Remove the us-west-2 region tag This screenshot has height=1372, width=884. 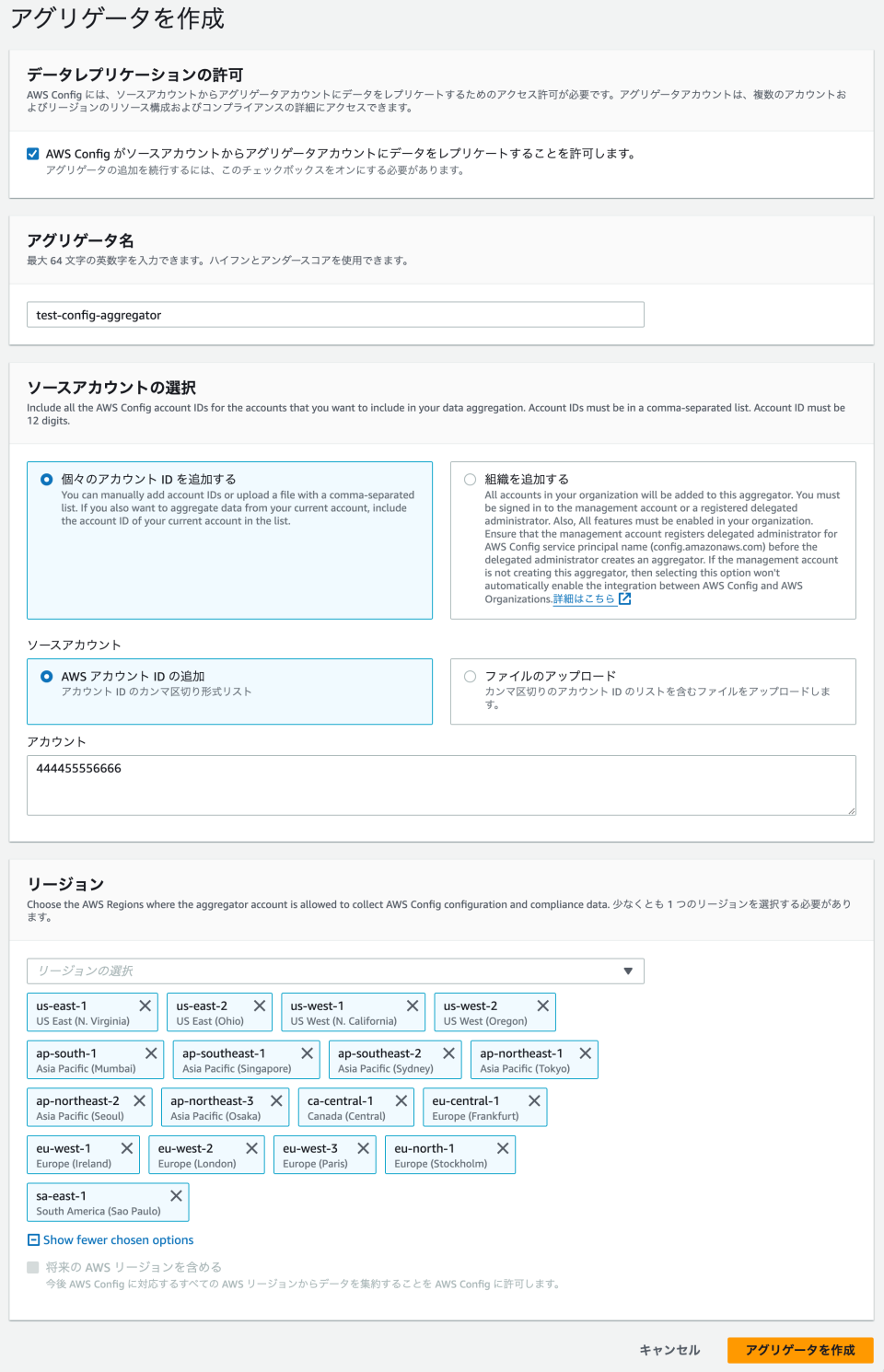[543, 1006]
